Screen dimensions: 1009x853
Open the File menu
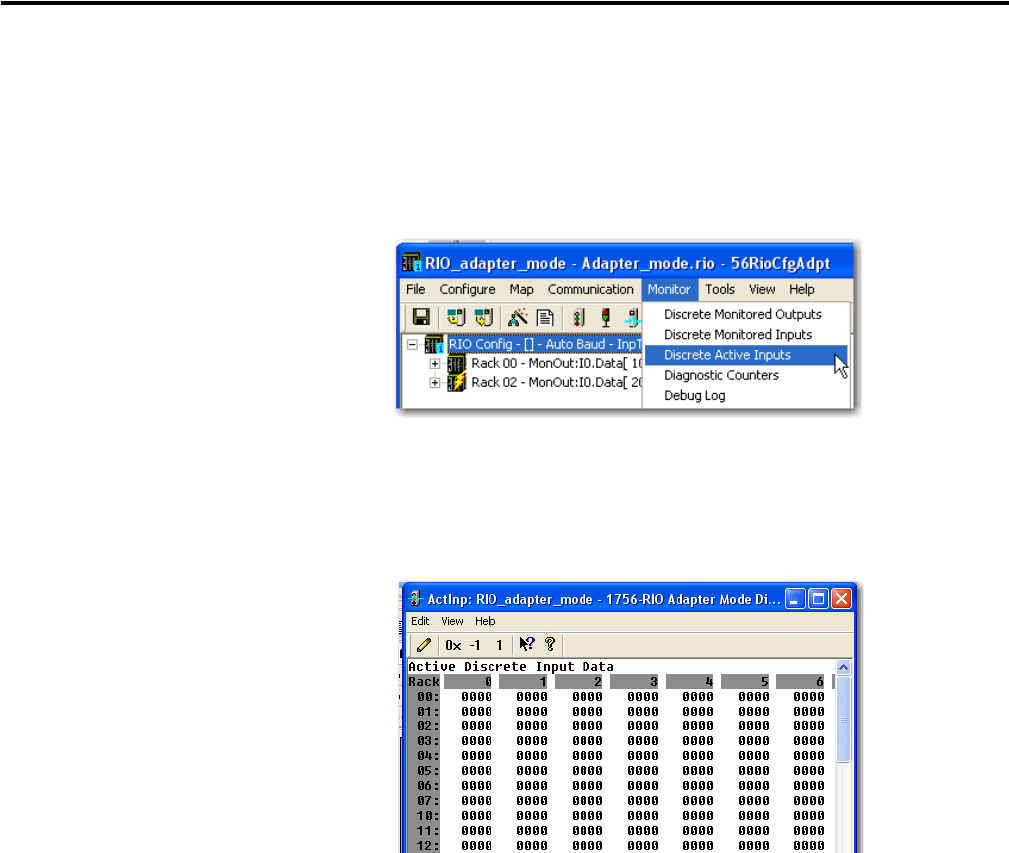click(x=416, y=289)
